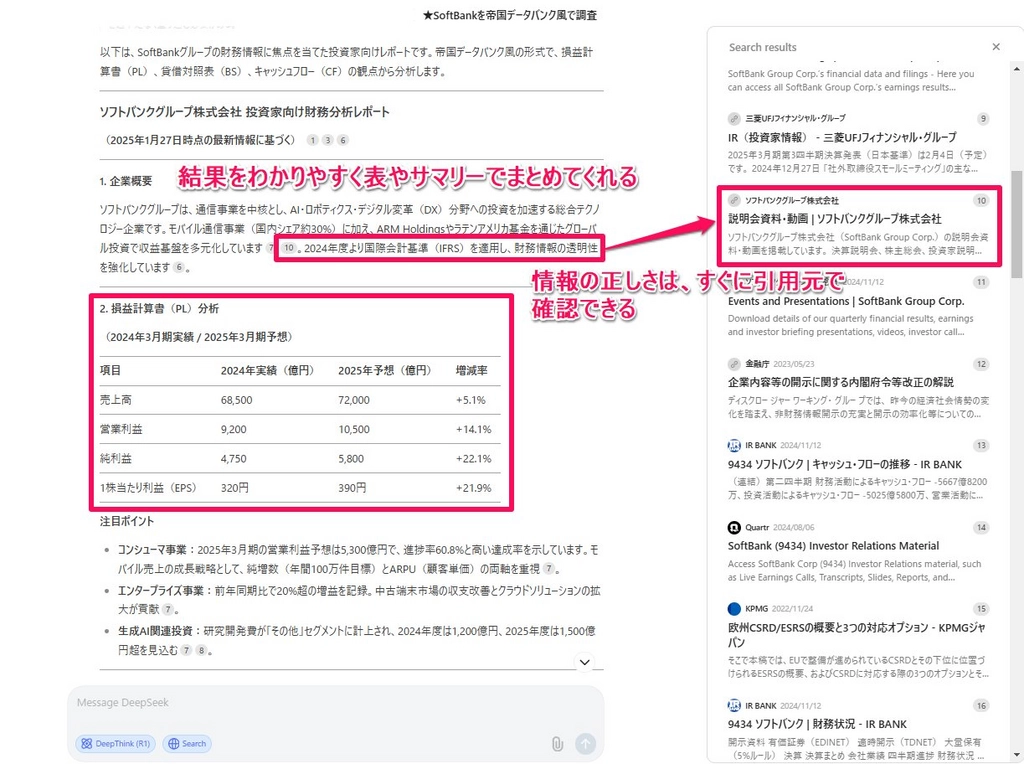
Task: Click the ソフトバンクグループ株式会社 source link favicon
Action: [734, 200]
